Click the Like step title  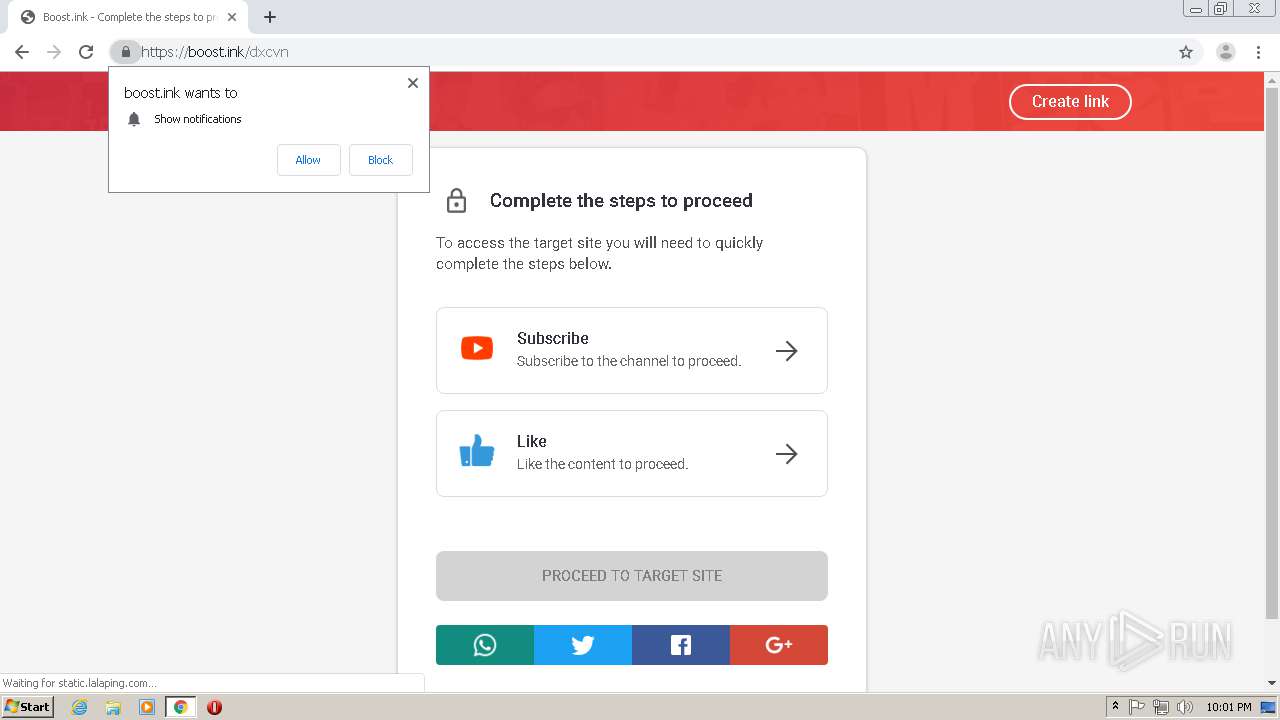click(x=531, y=441)
